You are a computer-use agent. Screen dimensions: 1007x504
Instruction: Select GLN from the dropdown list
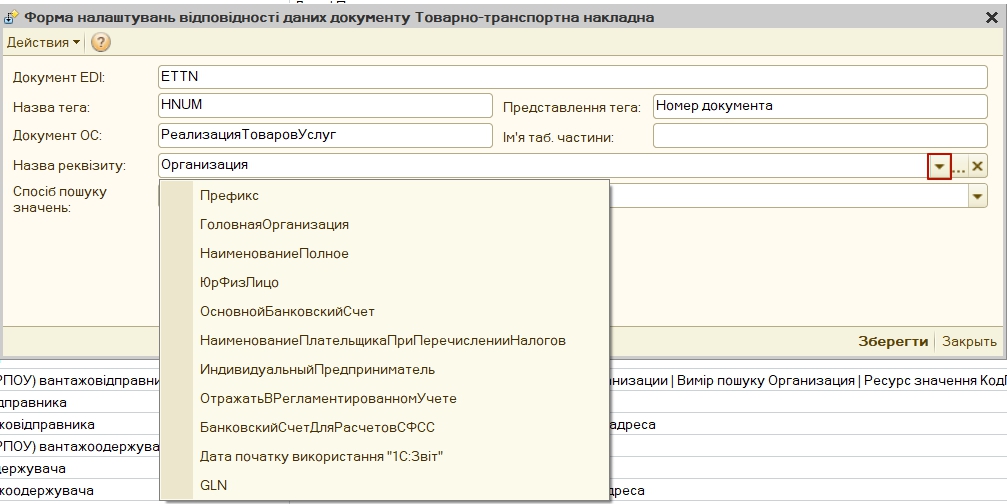click(385, 485)
